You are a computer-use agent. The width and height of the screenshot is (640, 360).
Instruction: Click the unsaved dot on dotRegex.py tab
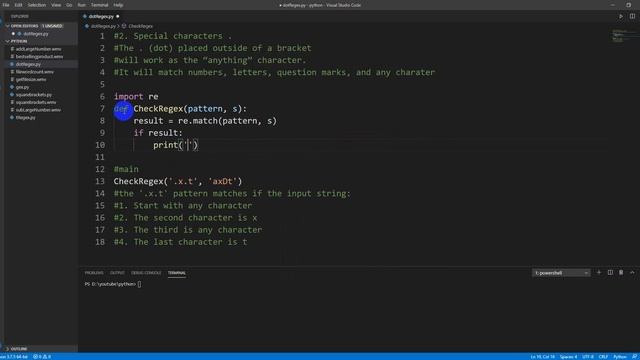pyautogui.click(x=118, y=16)
